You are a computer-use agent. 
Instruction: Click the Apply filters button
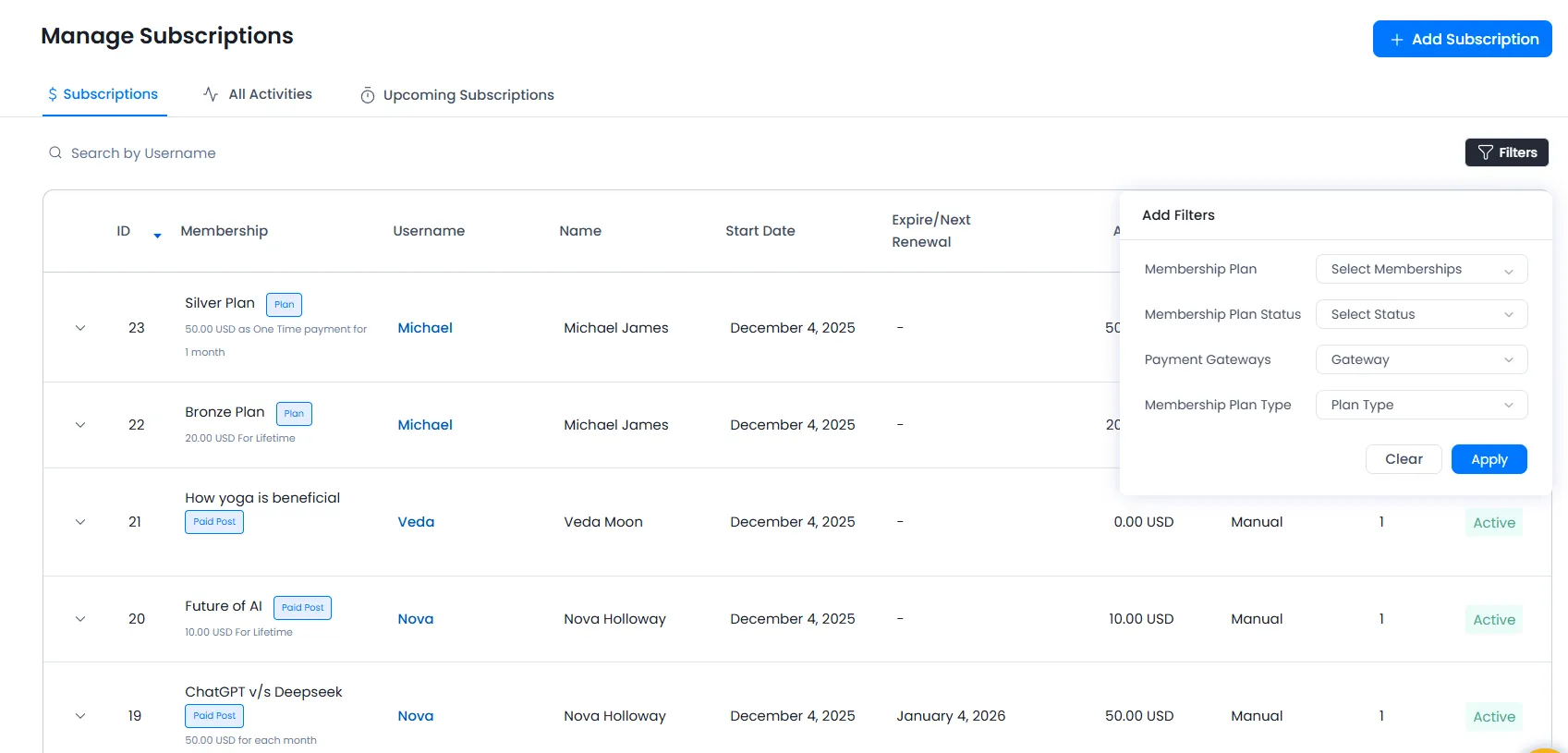coord(1489,459)
